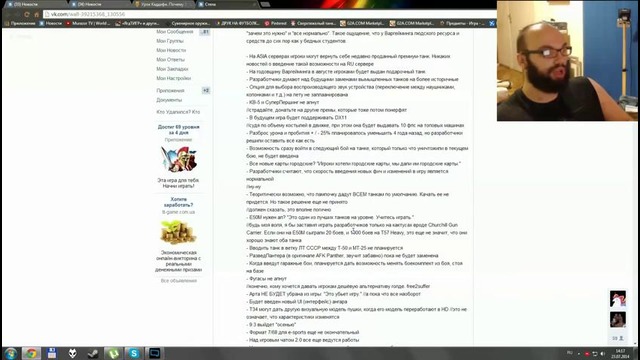Screen dimensions: 640x360
Task: Open the first Новости browser tab
Action: click(35, 4)
